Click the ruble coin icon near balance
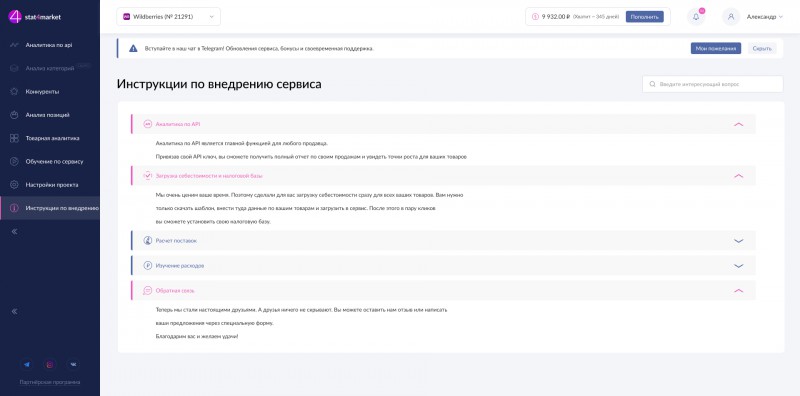The width and height of the screenshot is (800, 396). pos(535,17)
